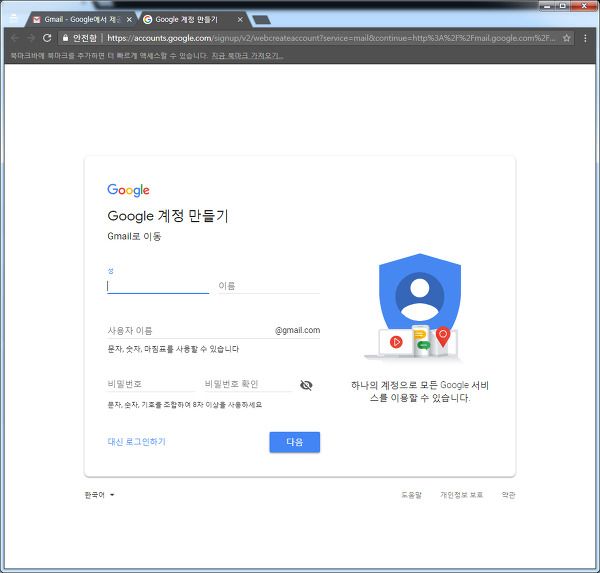
Task: Toggle password visibility eye icon
Action: click(x=306, y=385)
